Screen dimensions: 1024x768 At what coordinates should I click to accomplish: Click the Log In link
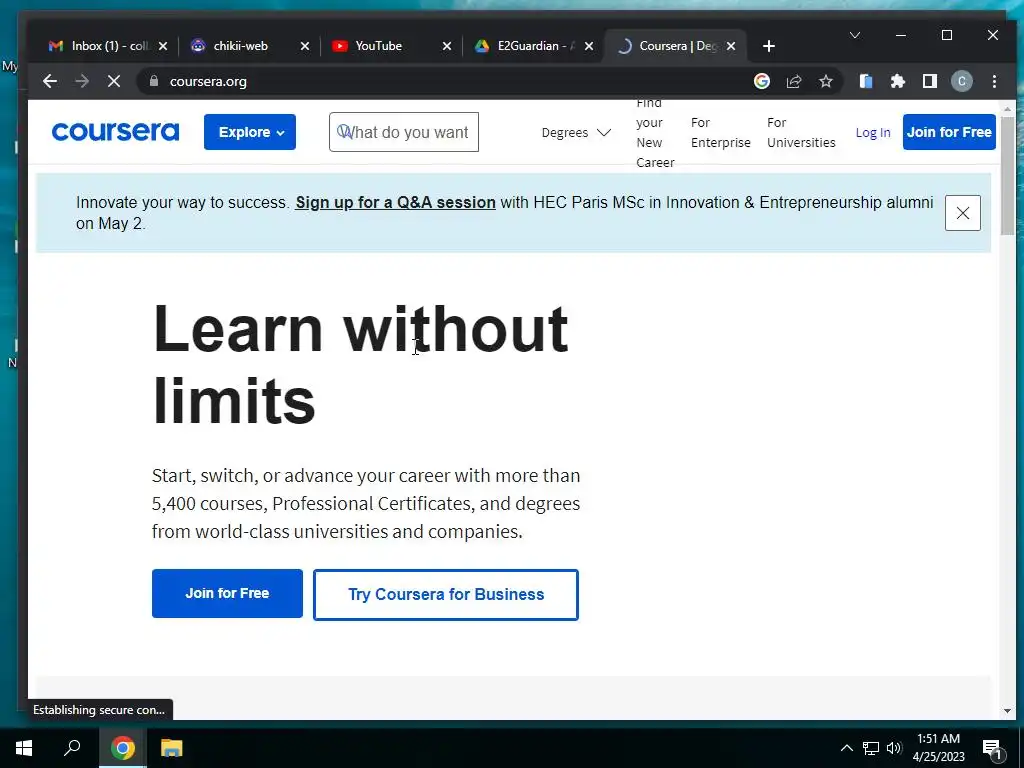(x=872, y=133)
